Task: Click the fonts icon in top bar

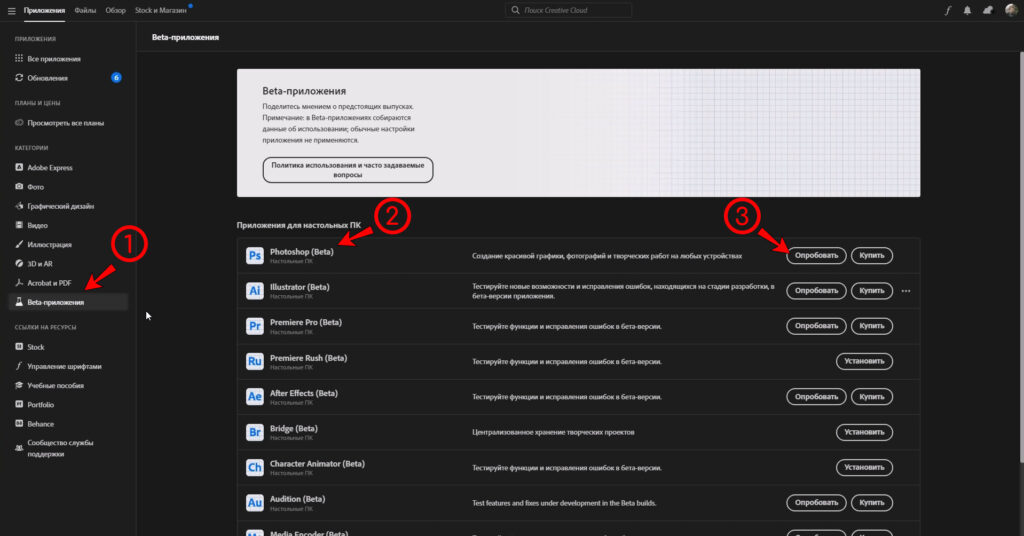Action: click(948, 10)
